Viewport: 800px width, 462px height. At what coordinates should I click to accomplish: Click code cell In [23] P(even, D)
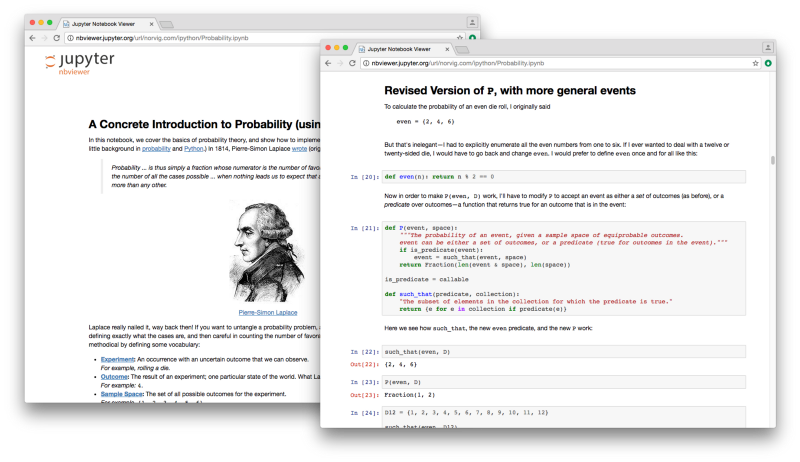(x=564, y=382)
